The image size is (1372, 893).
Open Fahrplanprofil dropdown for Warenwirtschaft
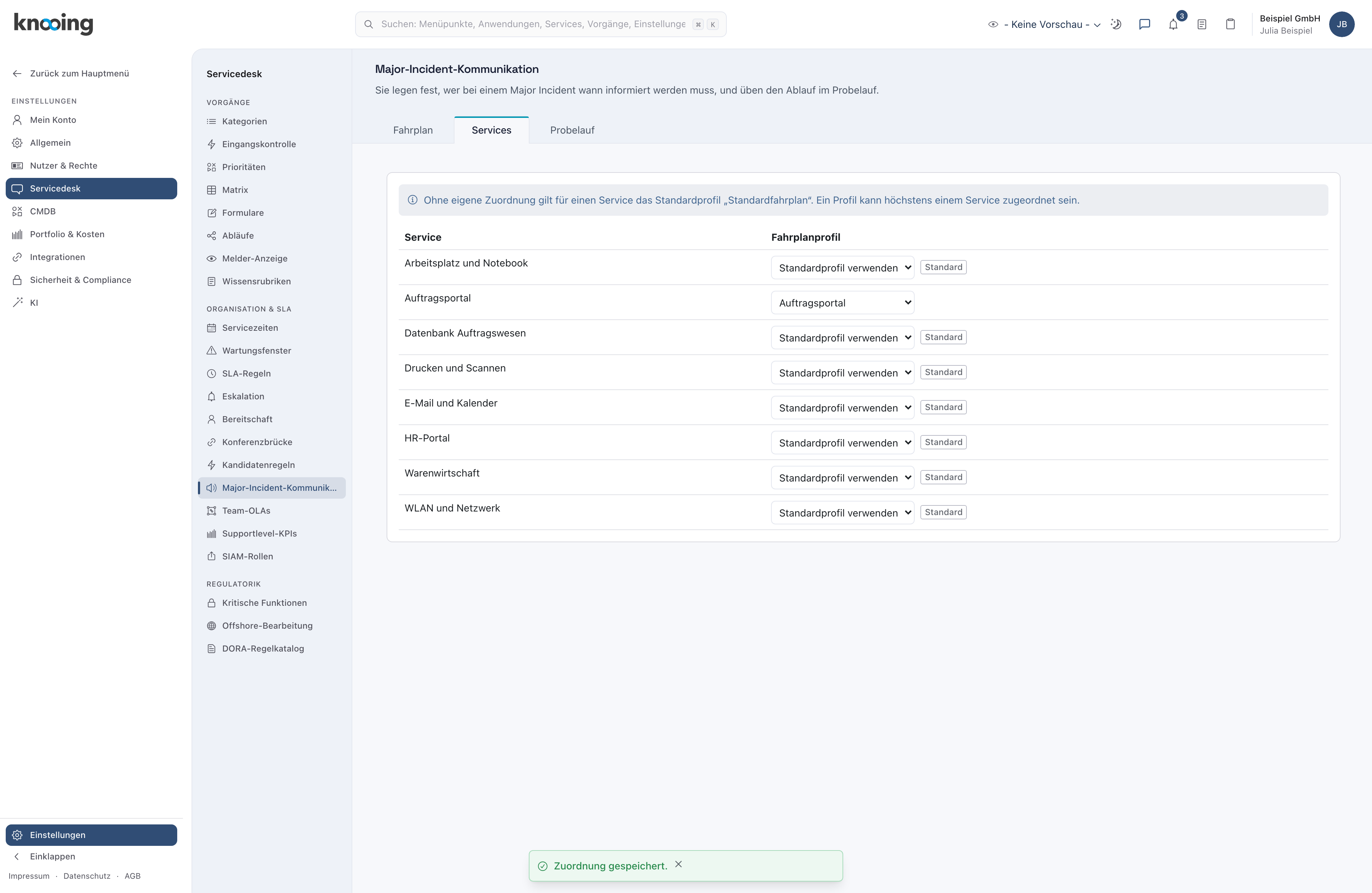point(842,477)
